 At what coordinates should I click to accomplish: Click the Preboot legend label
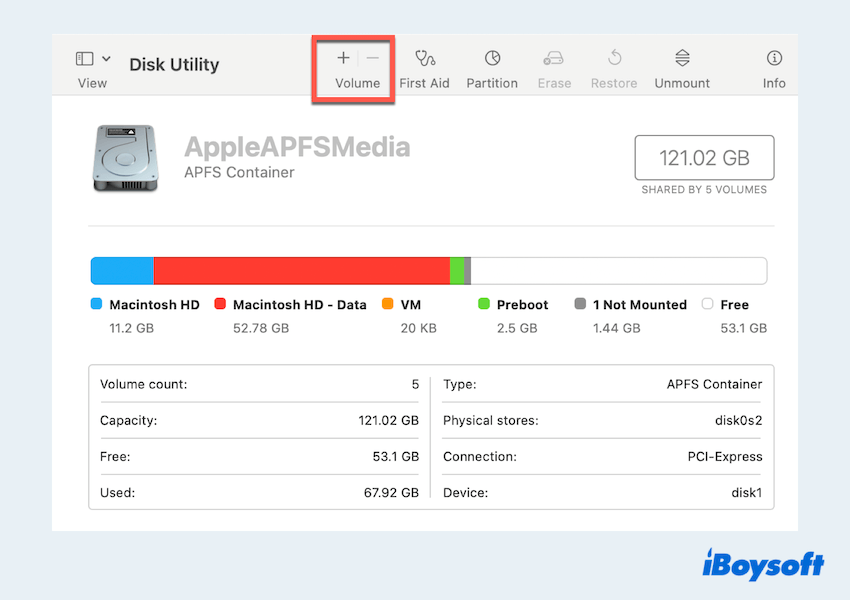[x=523, y=305]
